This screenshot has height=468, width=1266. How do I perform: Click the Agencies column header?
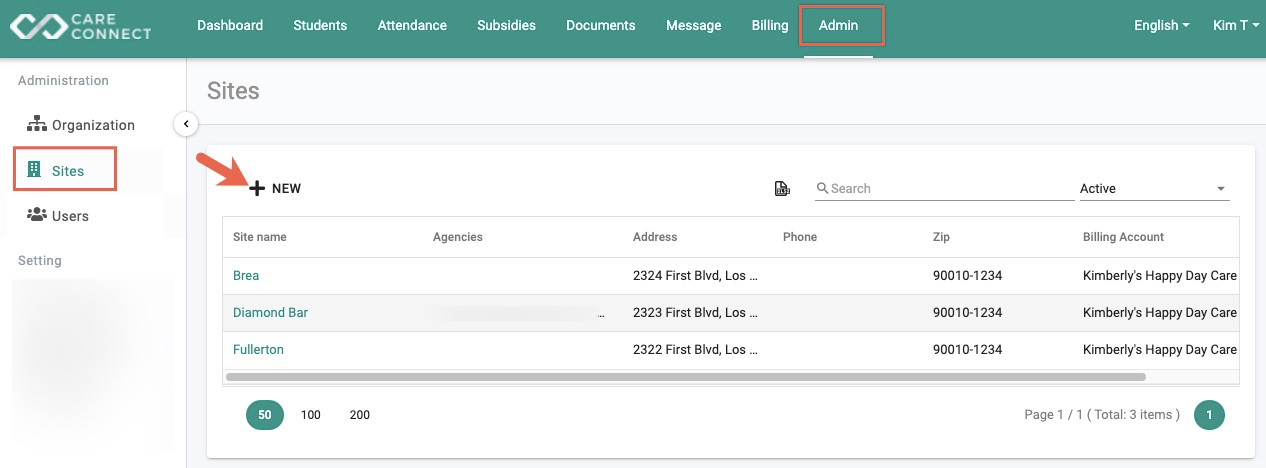coord(458,237)
